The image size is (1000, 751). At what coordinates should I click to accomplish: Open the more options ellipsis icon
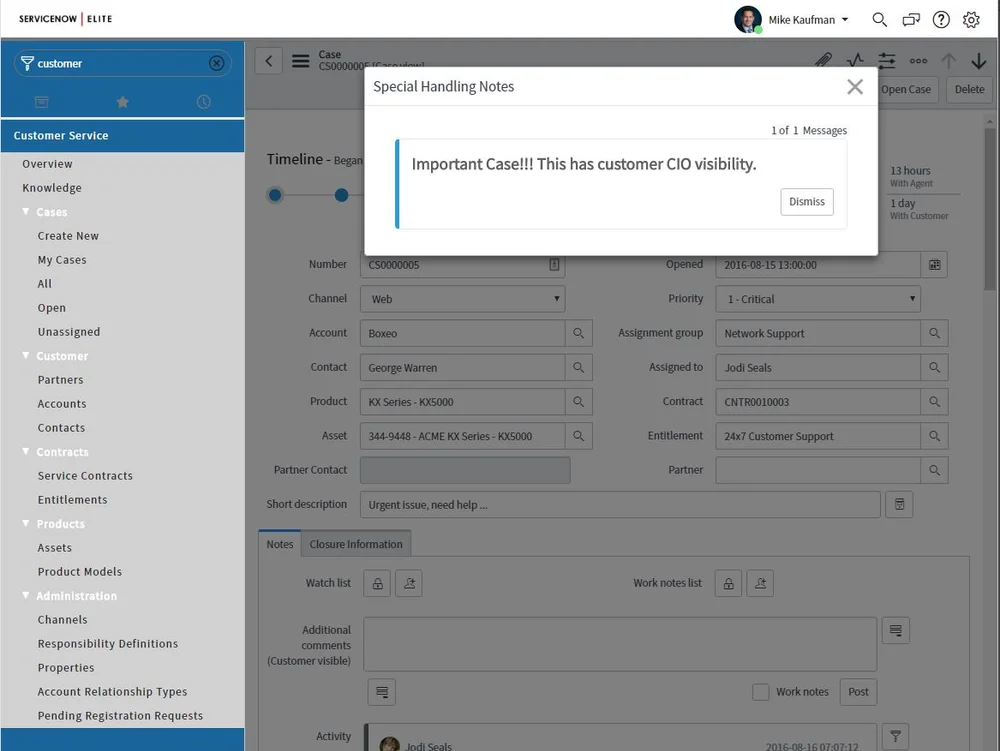click(x=918, y=60)
